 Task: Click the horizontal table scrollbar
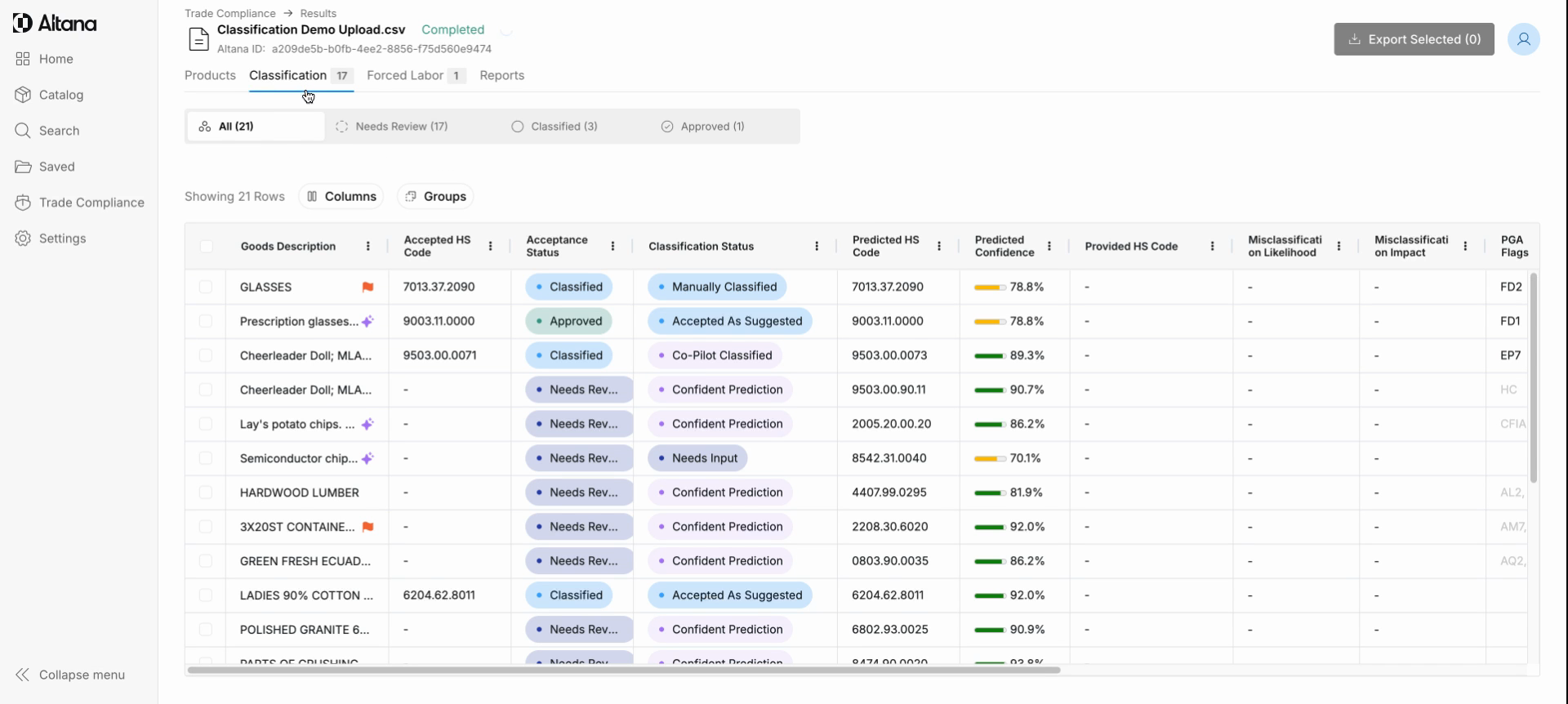(623, 671)
